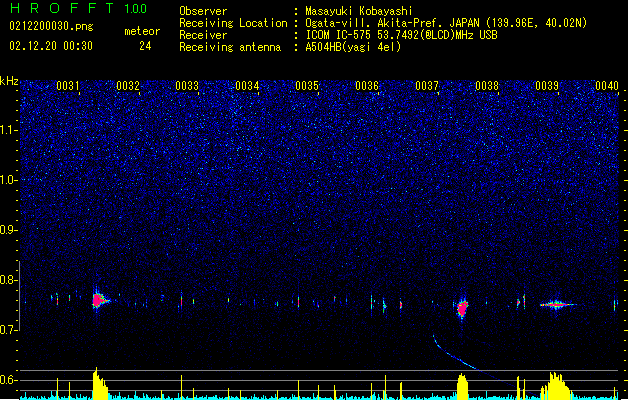Click the meteor count value 24

click(x=145, y=46)
